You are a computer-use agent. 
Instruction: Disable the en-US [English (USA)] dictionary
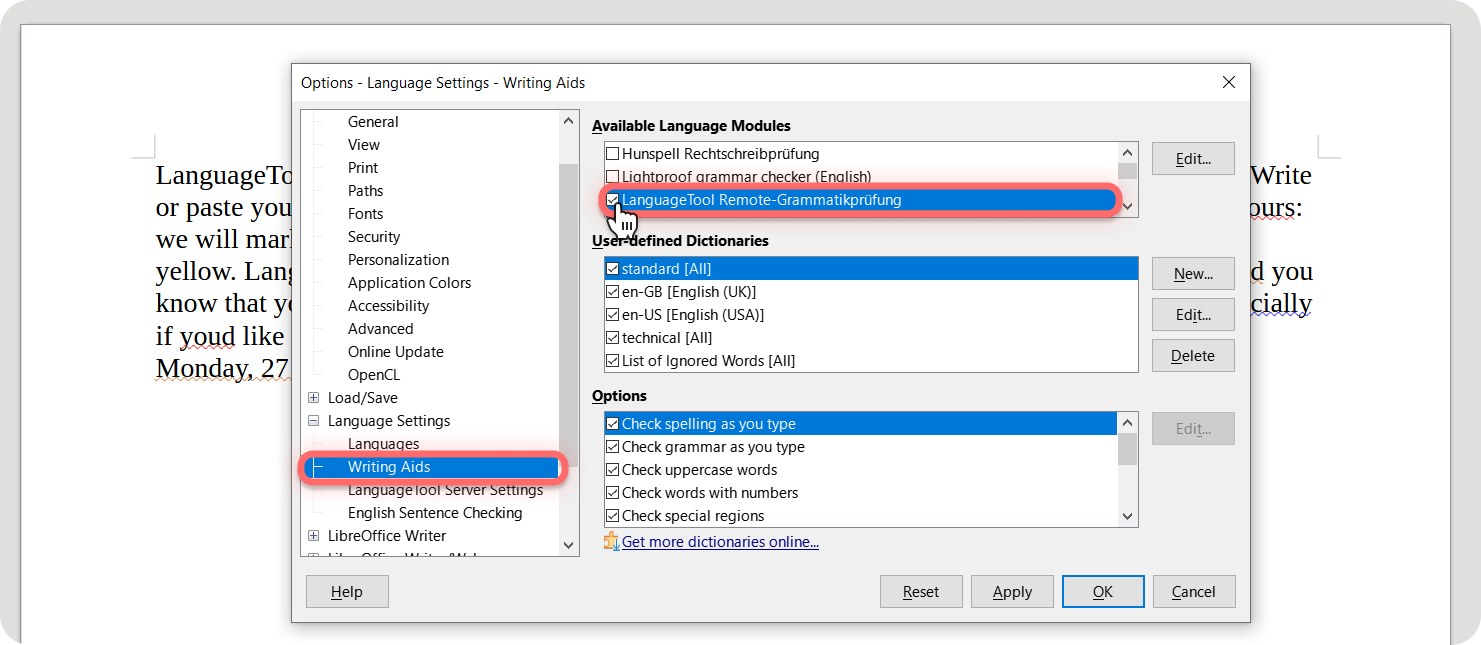[612, 315]
